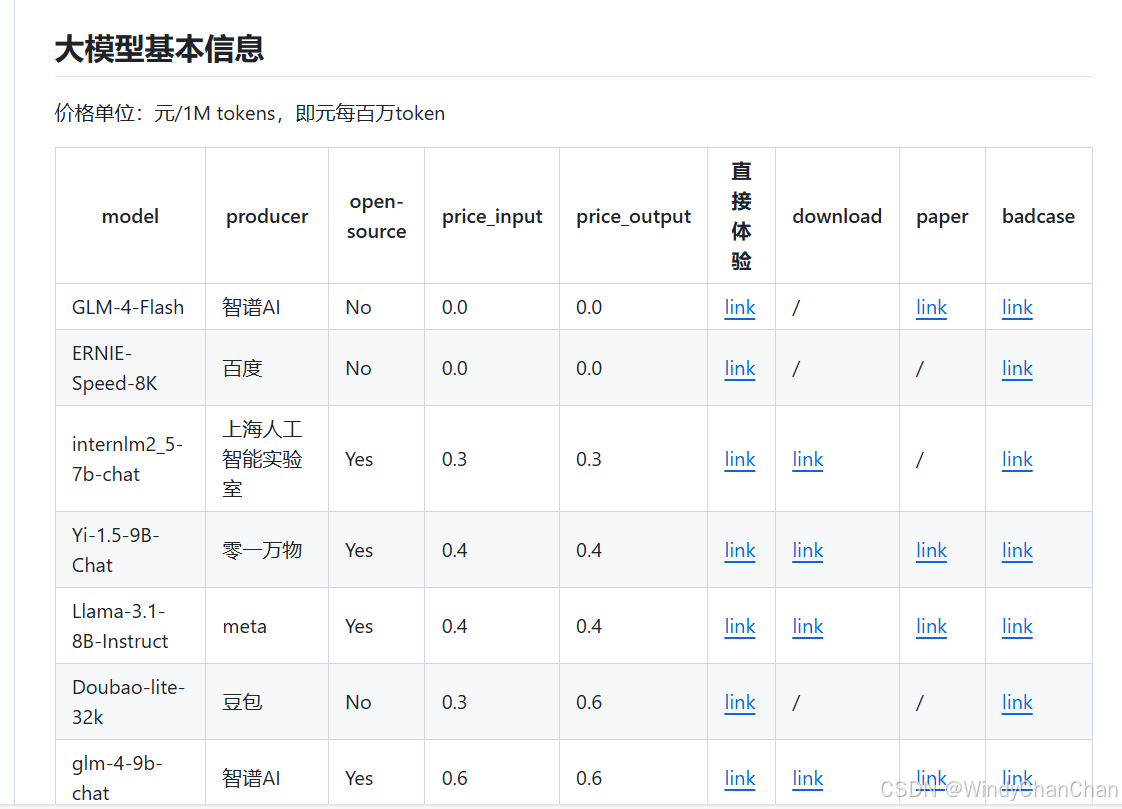Open the badcase link for Doubao-lite-32k

click(x=1017, y=702)
